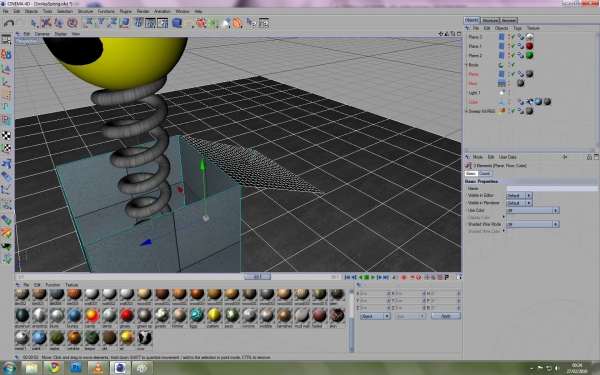The image size is (600, 375).
Task: Click the Light 1 object icon
Action: [502, 93]
